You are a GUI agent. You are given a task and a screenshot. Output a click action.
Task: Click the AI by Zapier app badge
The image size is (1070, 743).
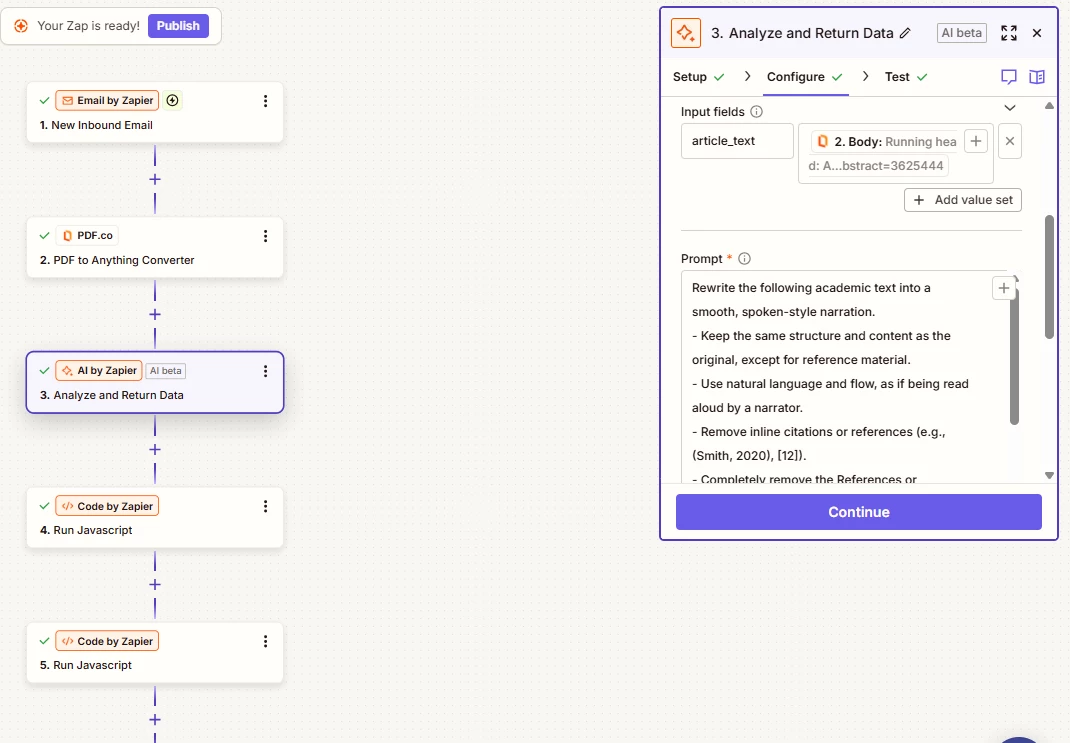pyautogui.click(x=99, y=370)
